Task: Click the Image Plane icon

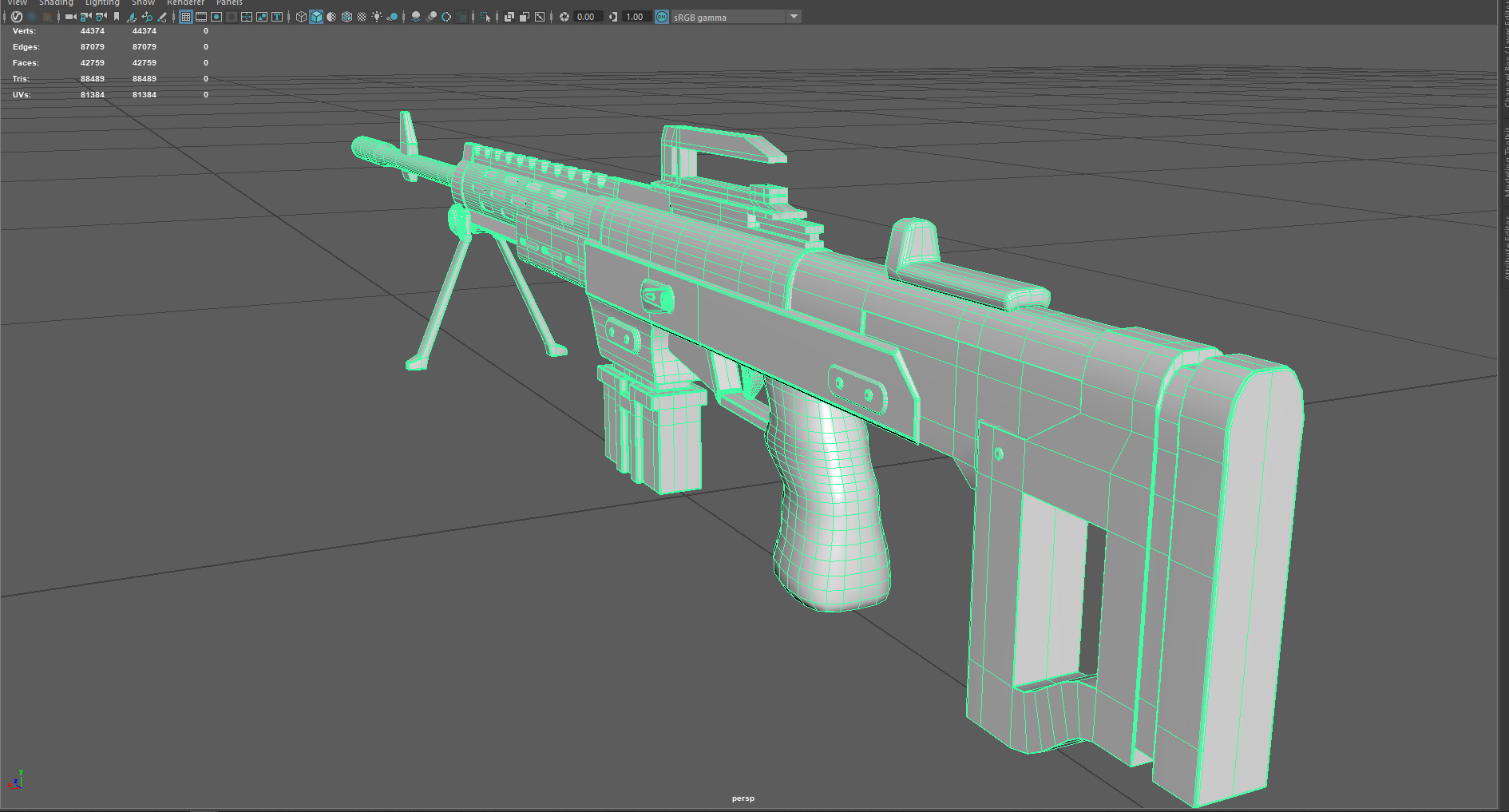Action: [x=131, y=17]
